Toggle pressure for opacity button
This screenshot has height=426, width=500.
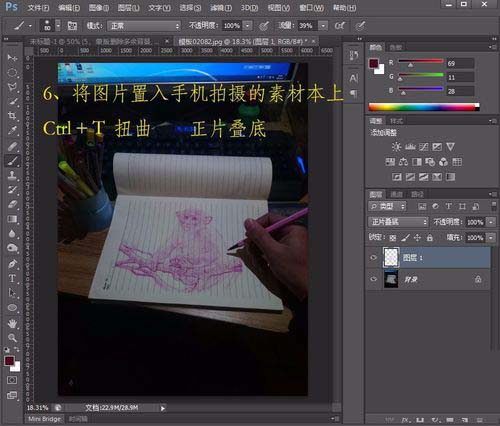click(264, 26)
